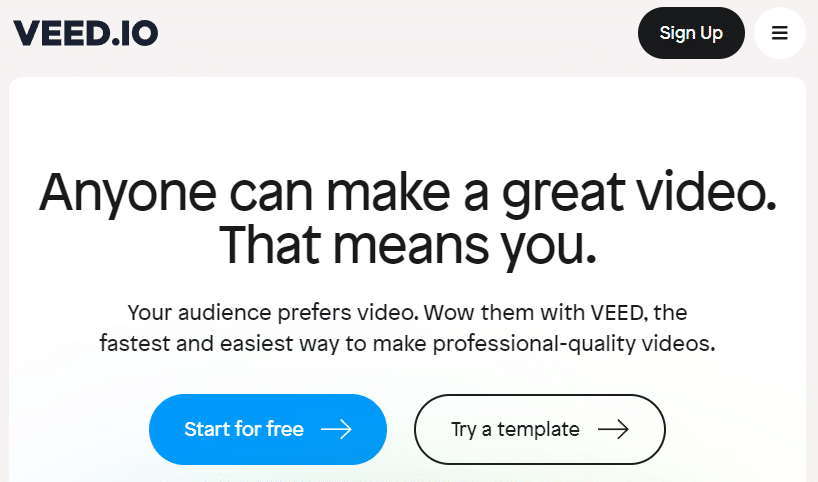
Task: Open the hamburger menu
Action: coord(780,33)
